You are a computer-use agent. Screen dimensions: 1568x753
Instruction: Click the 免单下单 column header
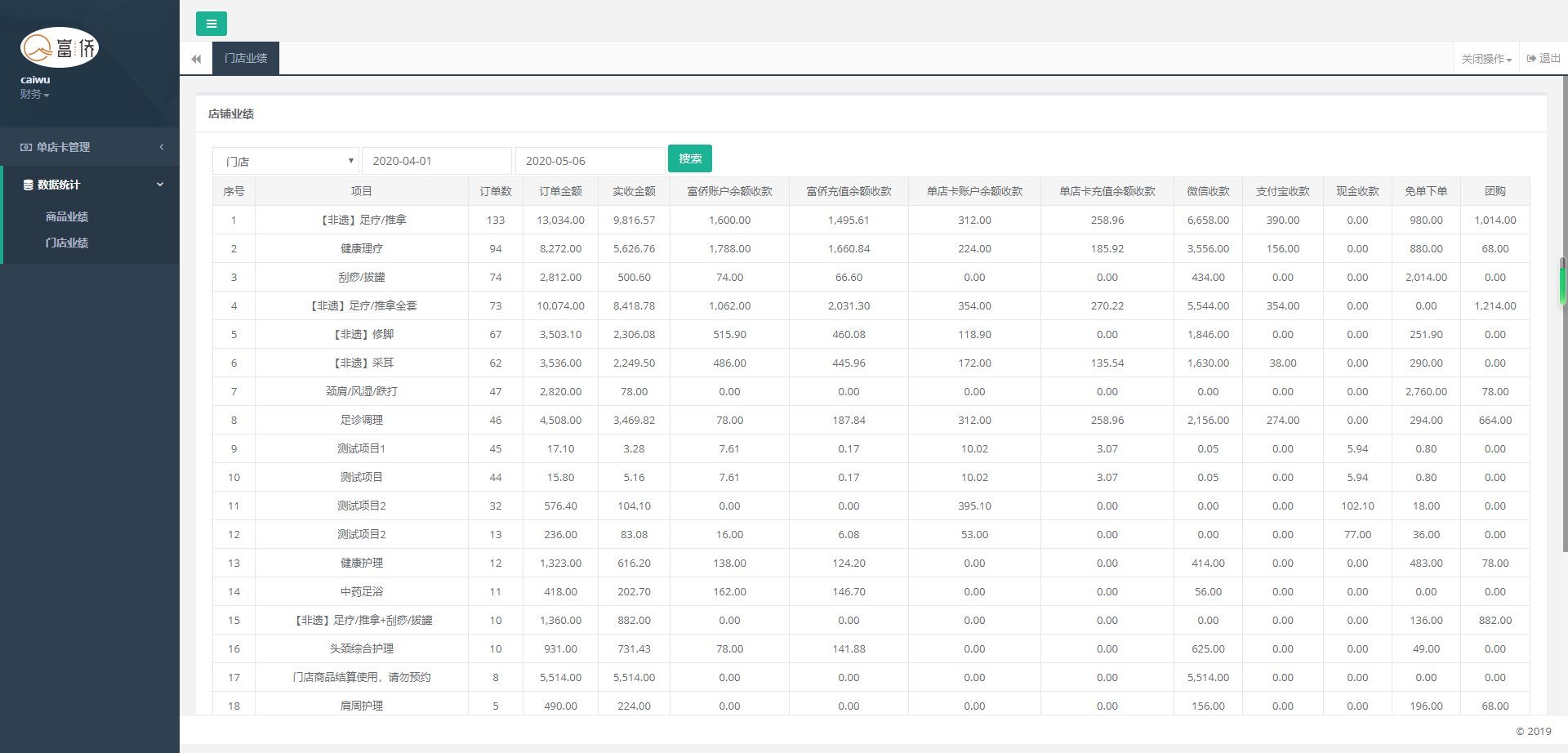[x=1426, y=191]
